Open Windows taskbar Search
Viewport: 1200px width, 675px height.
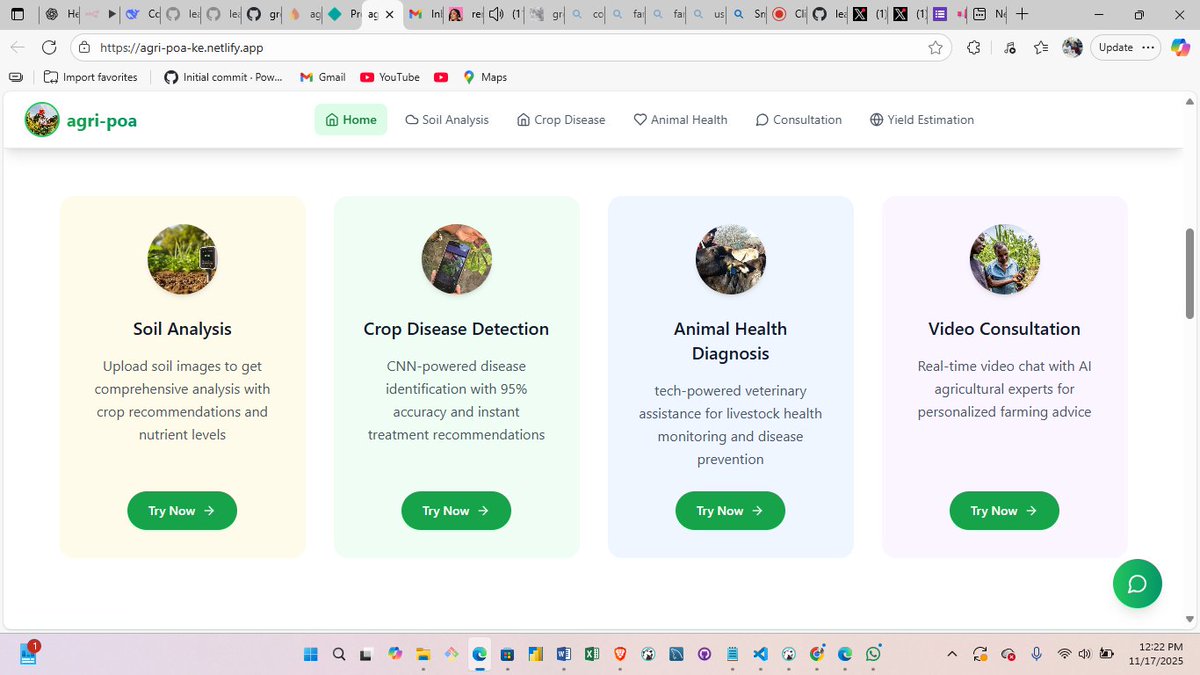point(339,654)
